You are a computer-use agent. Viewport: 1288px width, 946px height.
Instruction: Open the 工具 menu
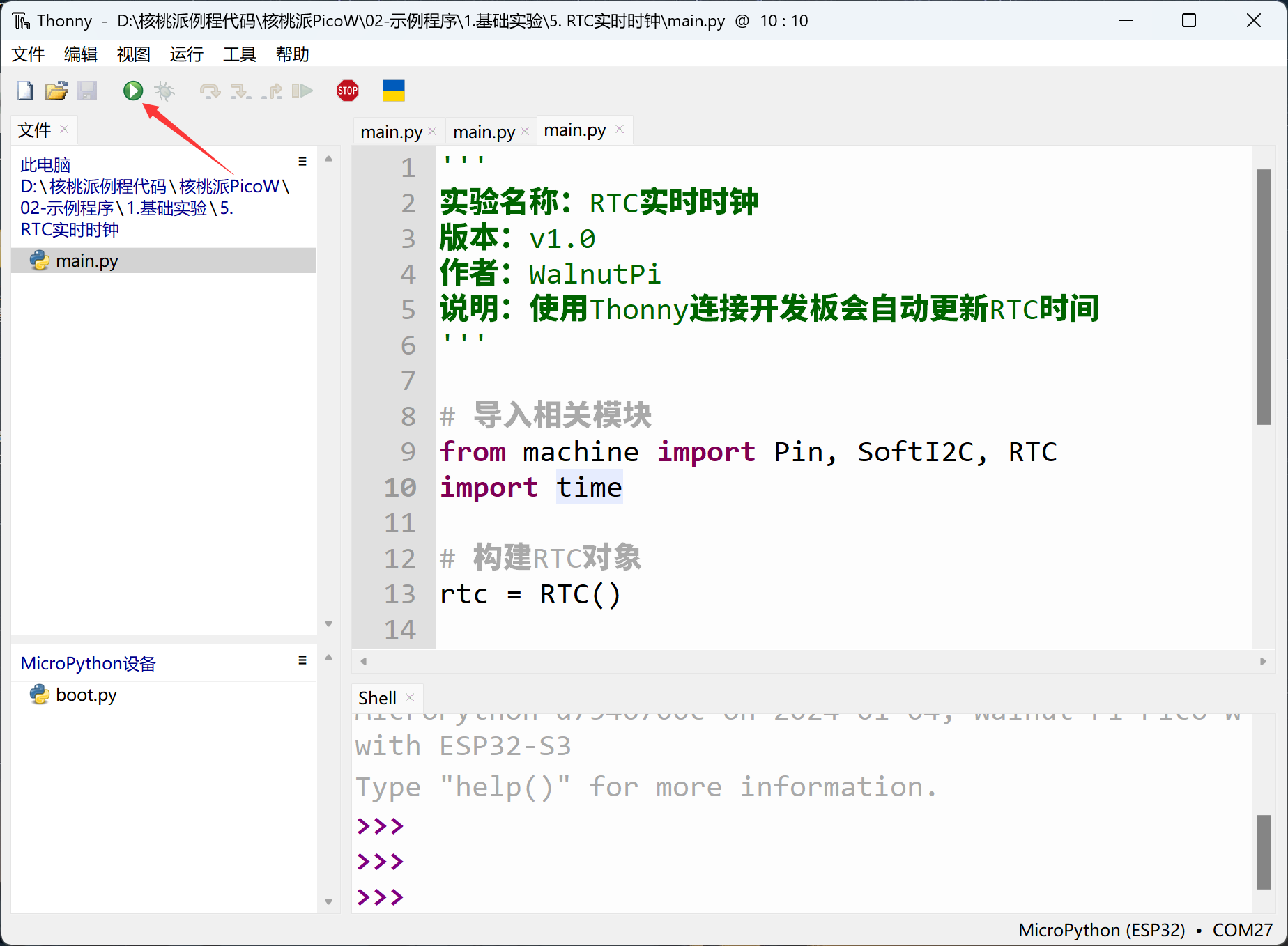(239, 54)
